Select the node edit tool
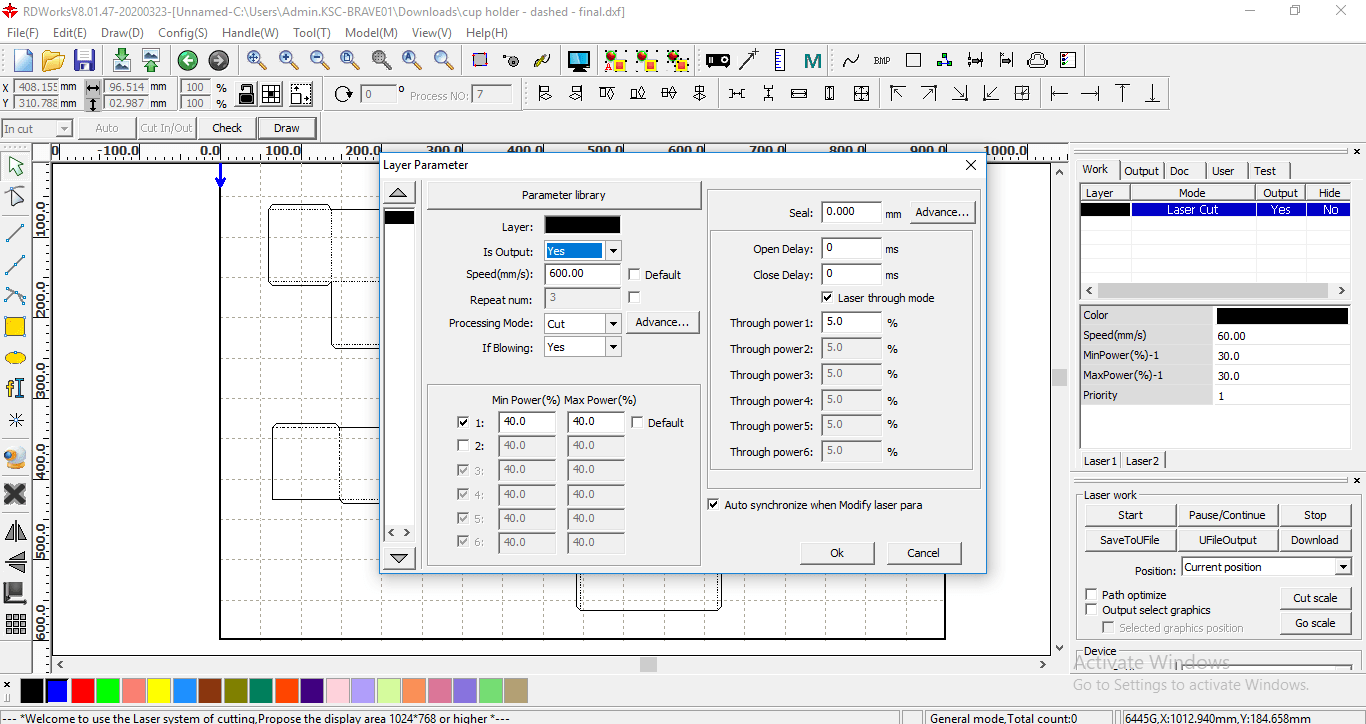 (15, 197)
